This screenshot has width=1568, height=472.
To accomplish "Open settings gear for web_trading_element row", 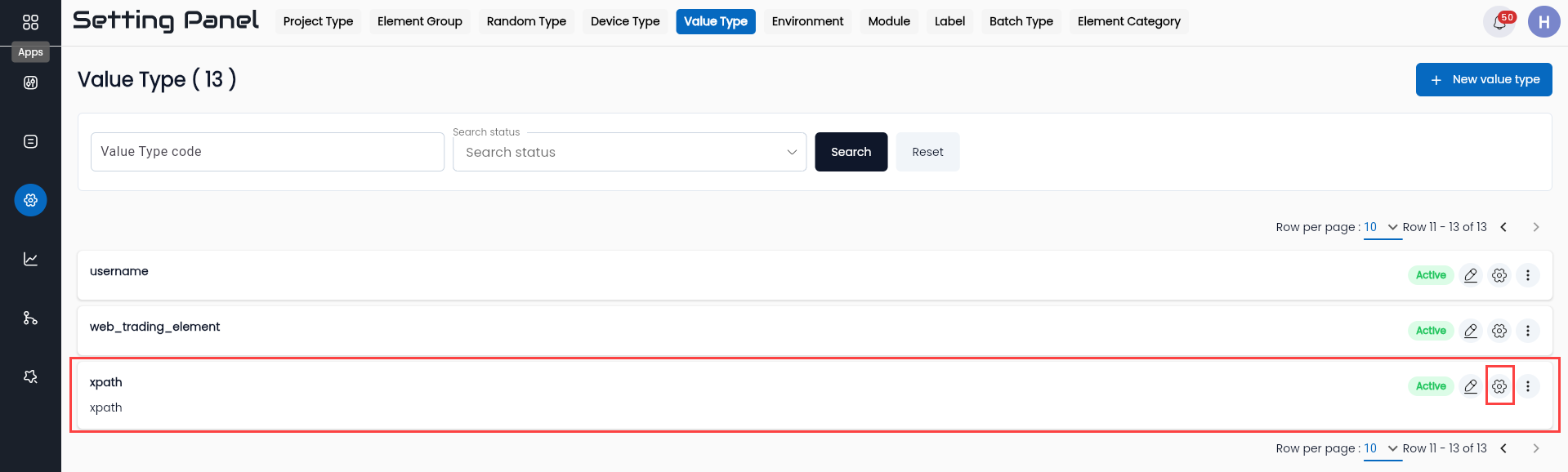I will 1499,331.
